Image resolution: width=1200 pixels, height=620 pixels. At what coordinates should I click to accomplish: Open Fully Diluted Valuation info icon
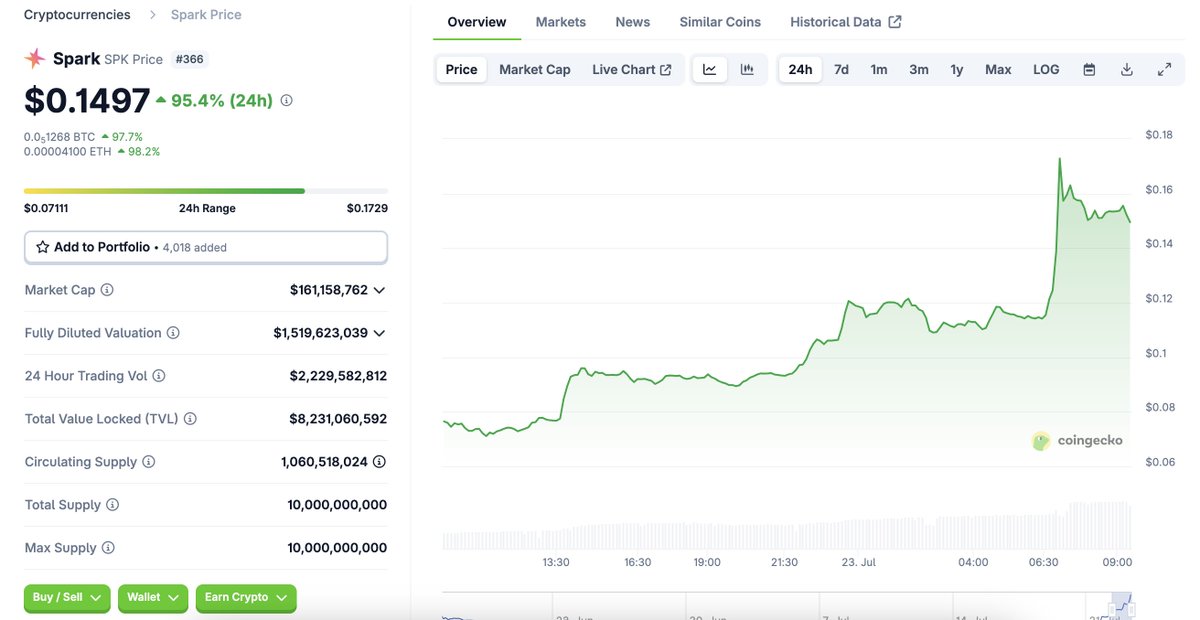(x=173, y=333)
